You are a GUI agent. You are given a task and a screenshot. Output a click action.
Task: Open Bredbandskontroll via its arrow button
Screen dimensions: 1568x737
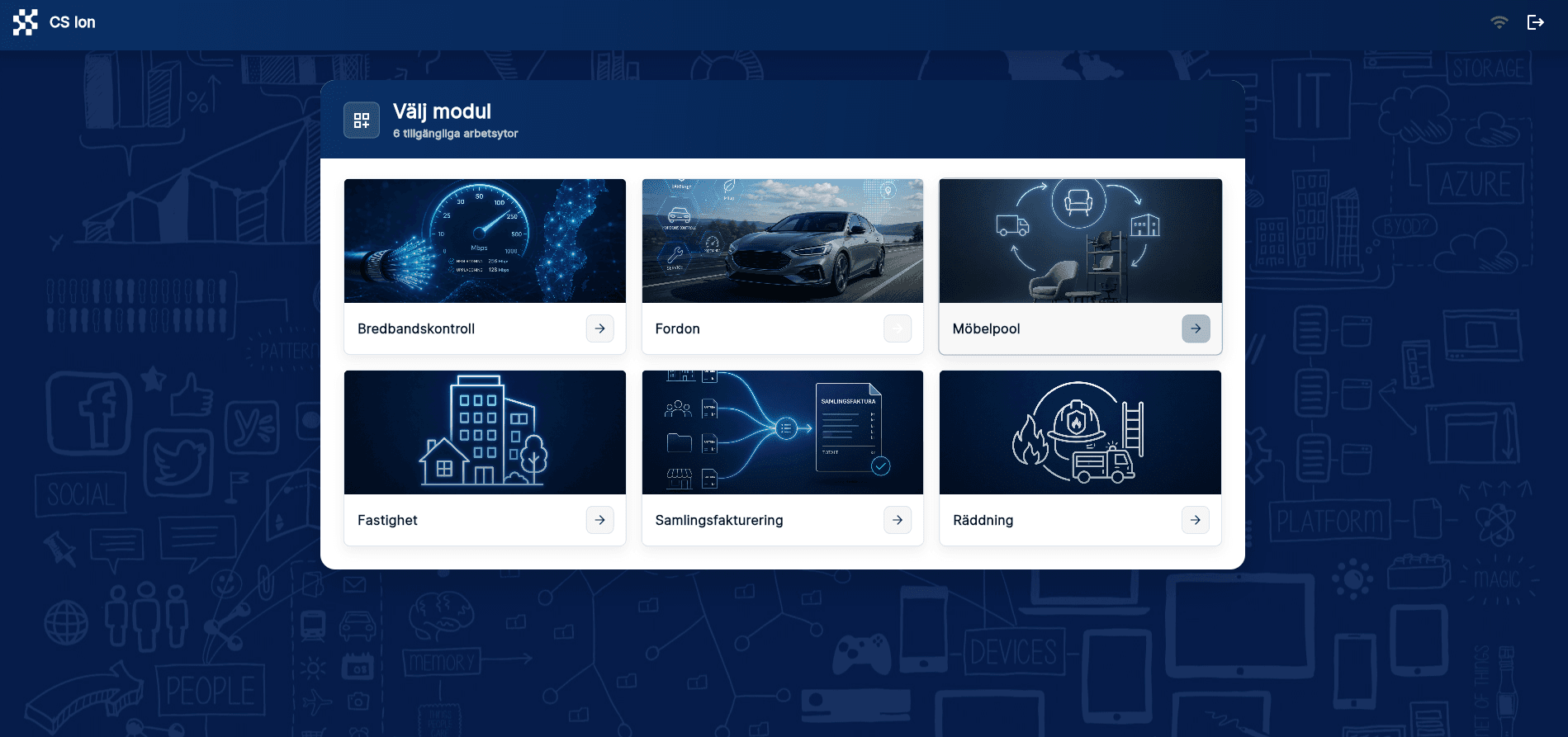pos(600,328)
